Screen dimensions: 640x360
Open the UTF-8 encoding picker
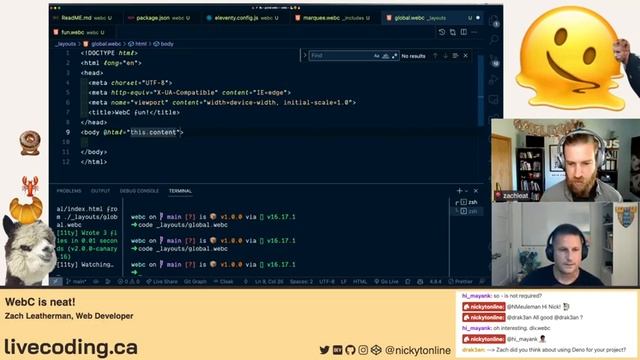click(x=327, y=282)
